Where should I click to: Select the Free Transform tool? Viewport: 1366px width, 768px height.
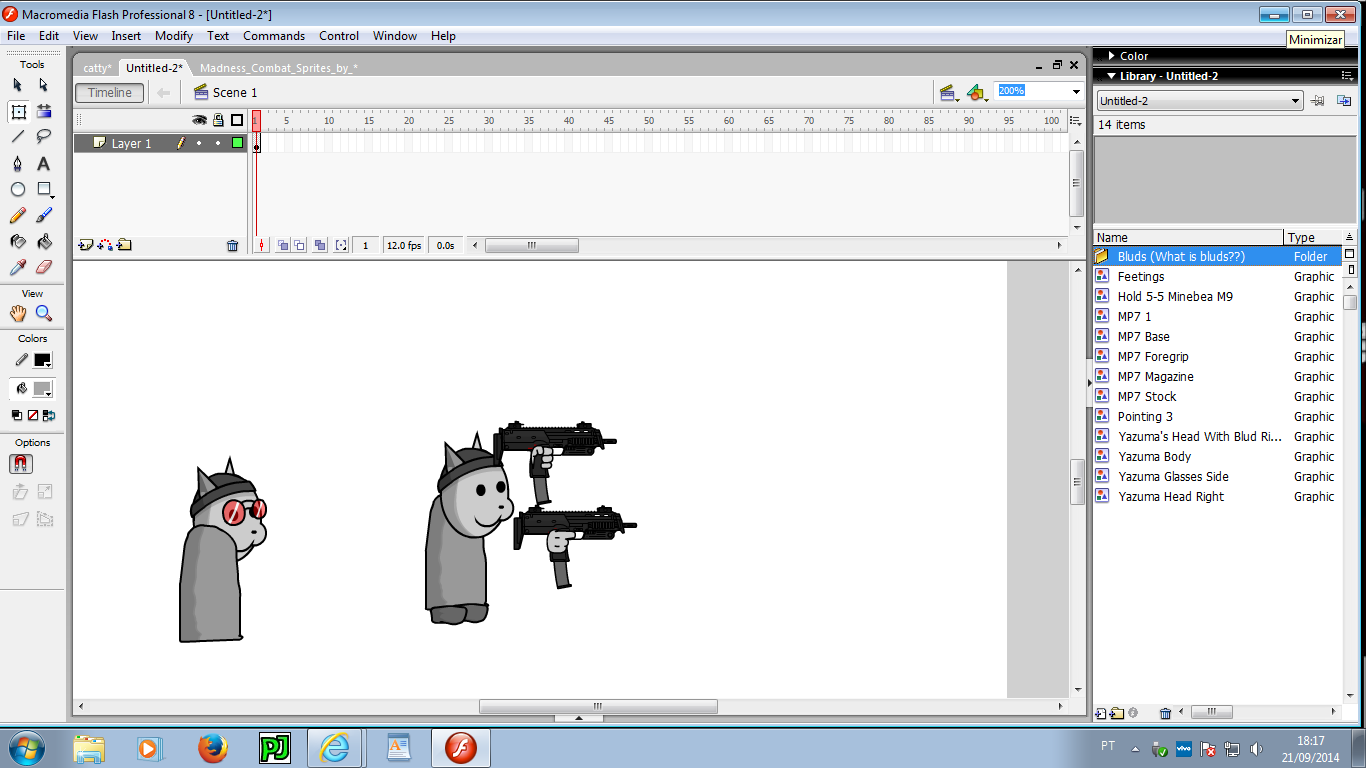(x=18, y=111)
